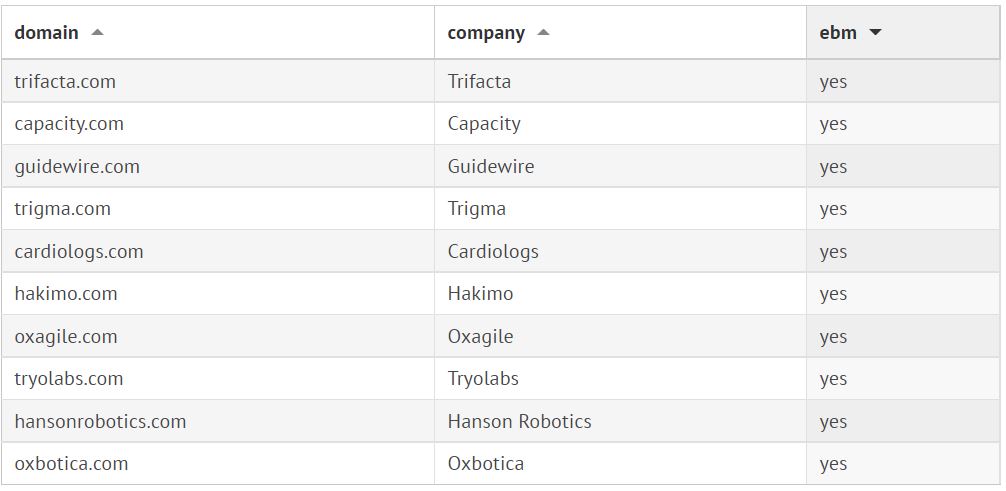Select the Oxbotica company cell
This screenshot has width=1006, height=491.
485,464
